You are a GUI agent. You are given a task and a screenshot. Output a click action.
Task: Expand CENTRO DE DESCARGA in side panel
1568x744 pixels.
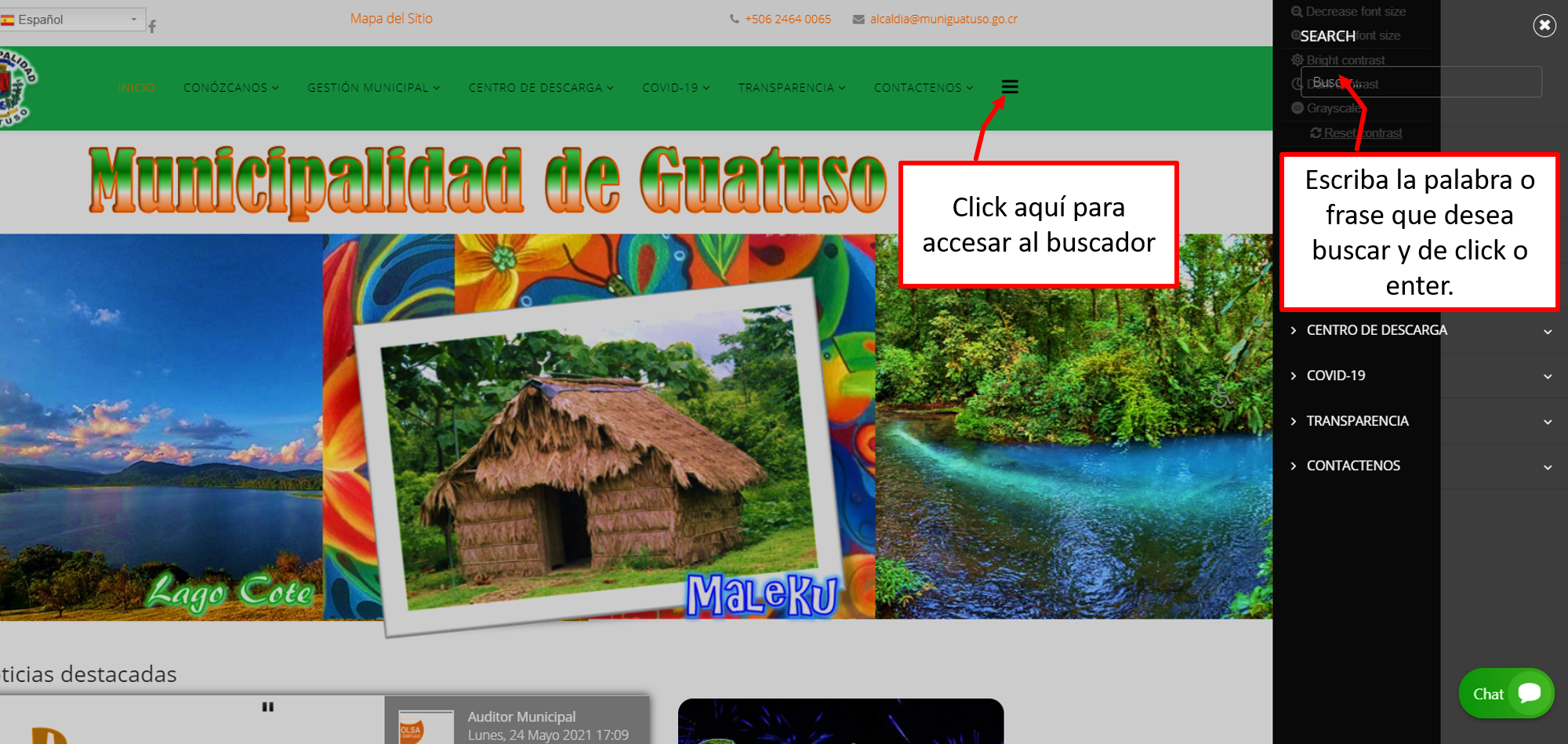[x=1421, y=331]
